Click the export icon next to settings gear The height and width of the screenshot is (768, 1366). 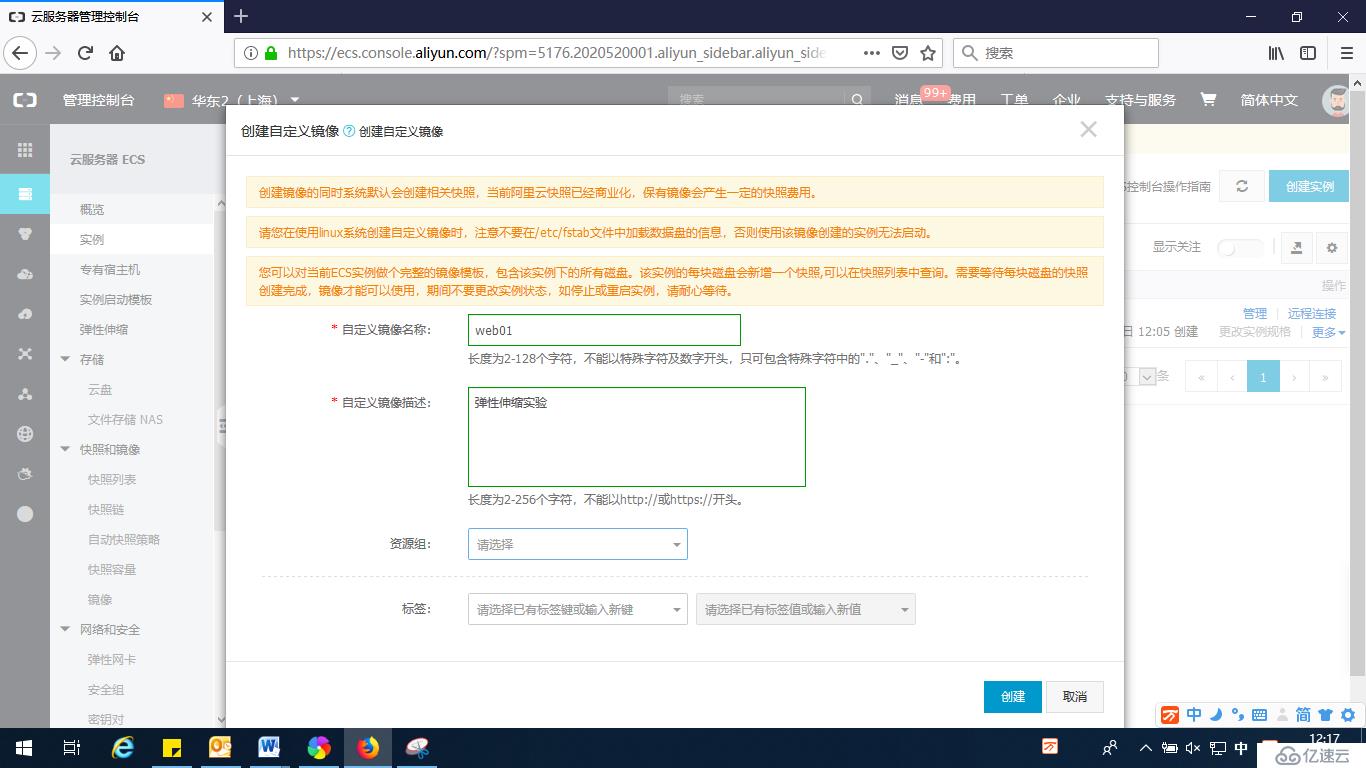coord(1297,248)
